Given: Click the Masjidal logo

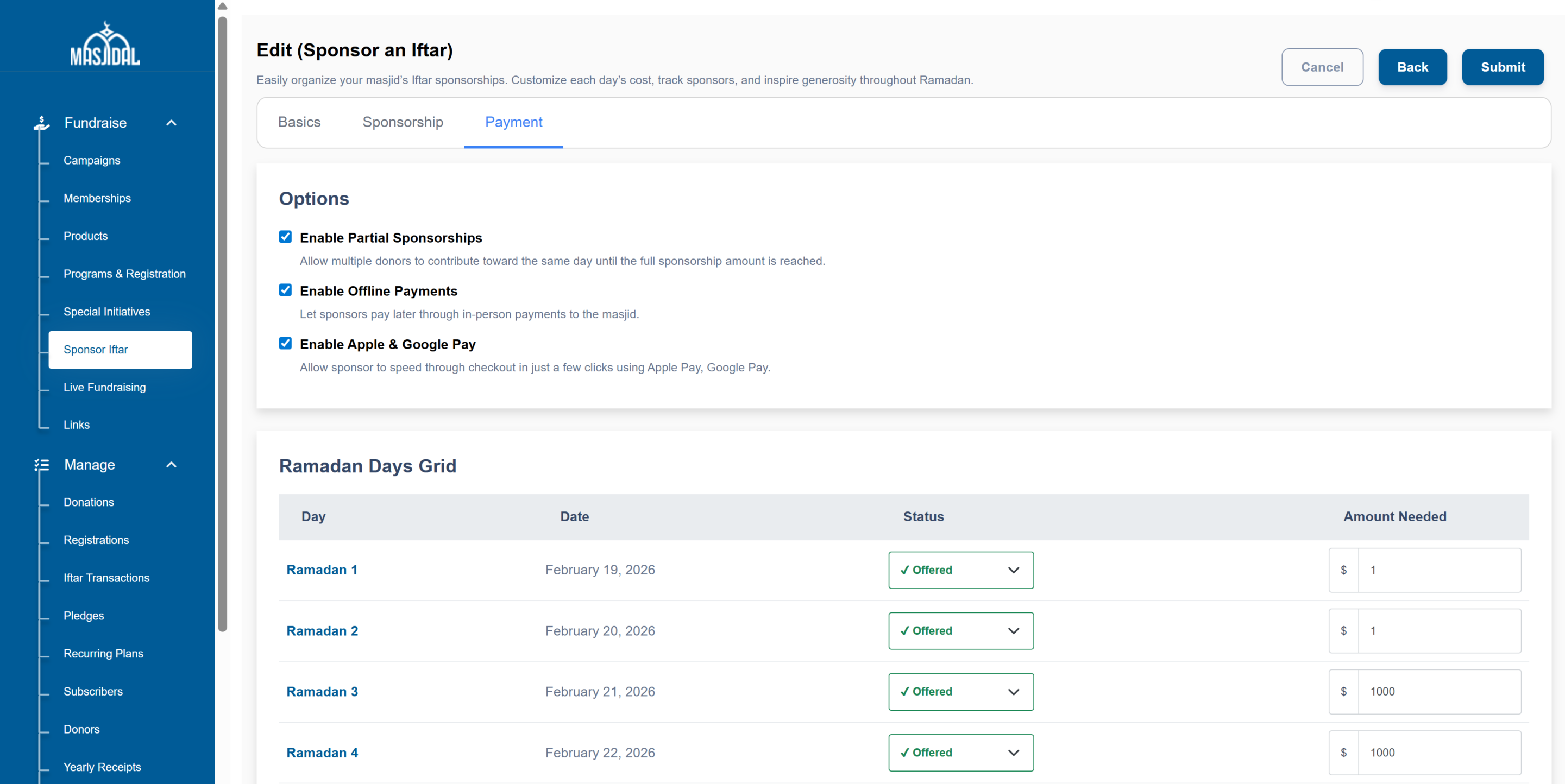Looking at the screenshot, I should pos(105,45).
